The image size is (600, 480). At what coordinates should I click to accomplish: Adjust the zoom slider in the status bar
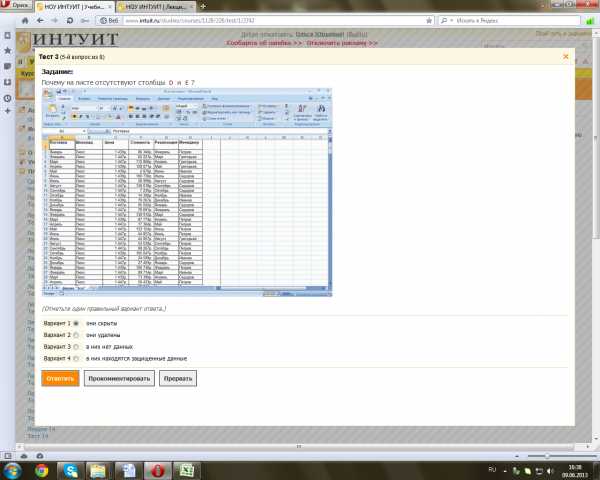(x=547, y=456)
